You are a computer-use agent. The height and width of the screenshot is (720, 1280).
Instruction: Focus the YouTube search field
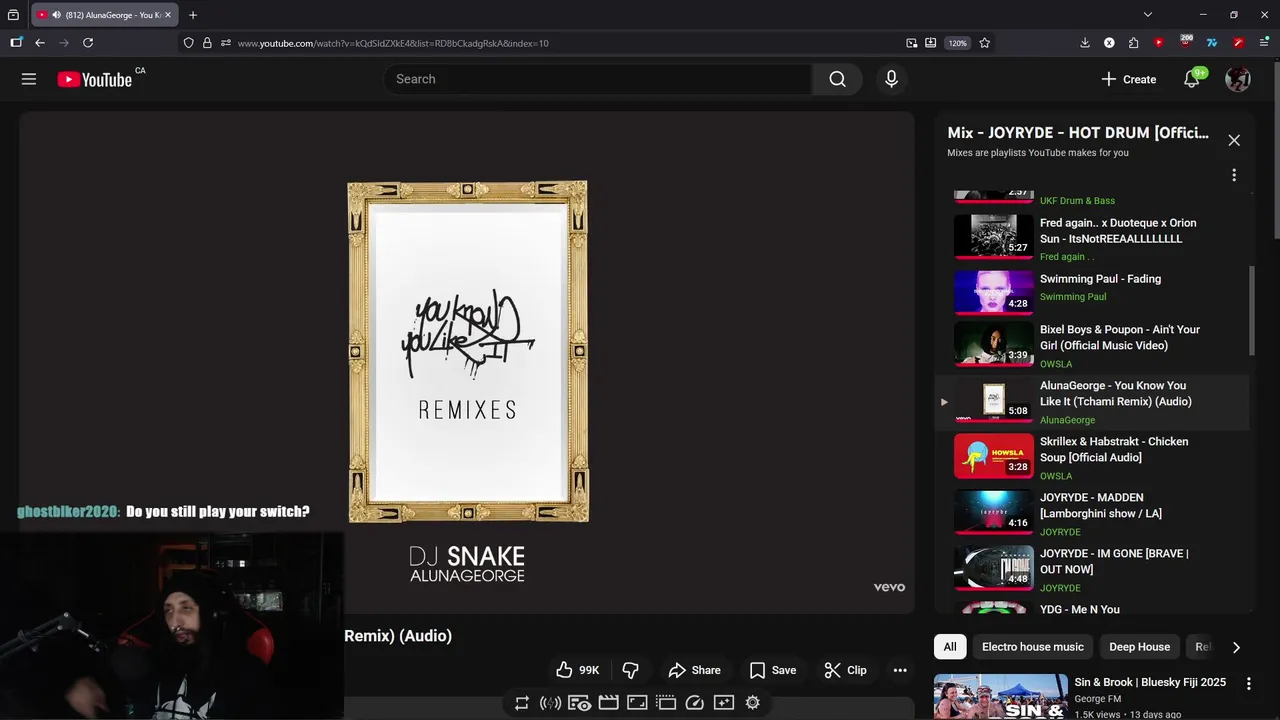pos(598,79)
